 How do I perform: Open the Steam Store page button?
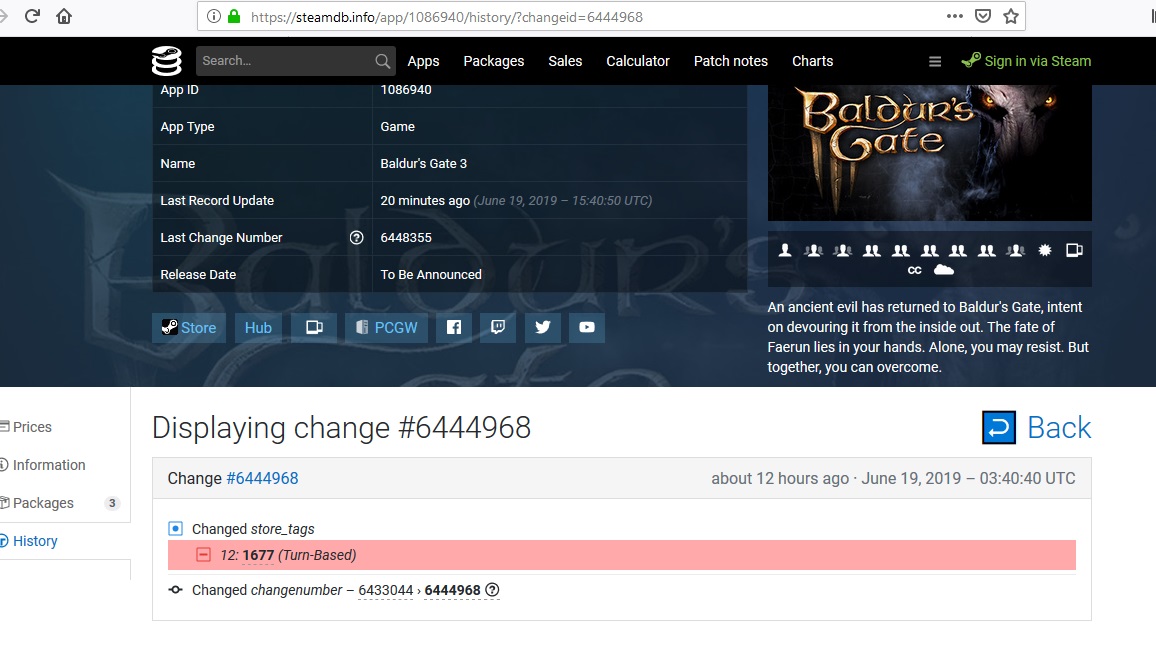(189, 327)
